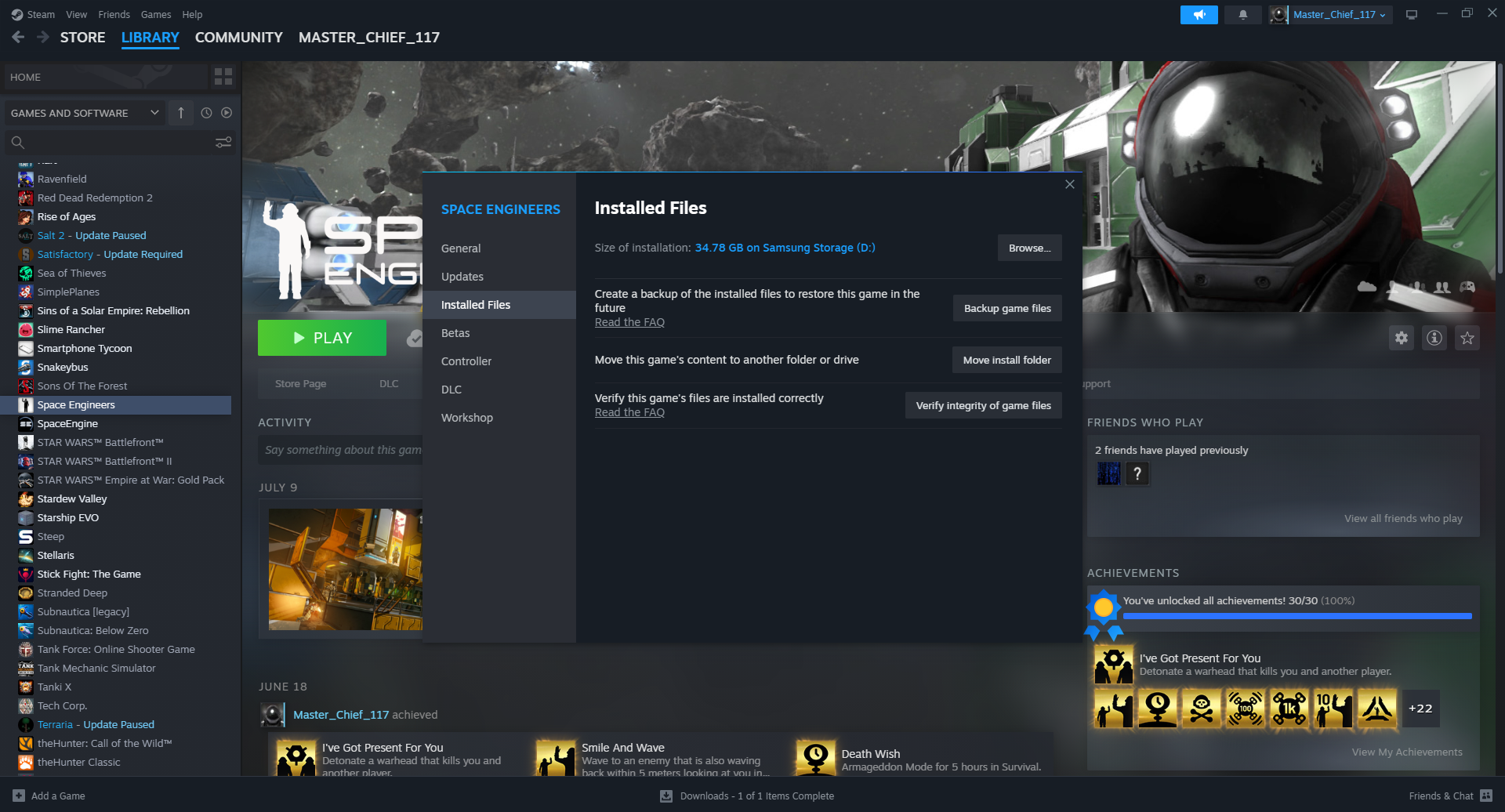Image resolution: width=1505 pixels, height=812 pixels.
Task: Go to the COMMUNITY tab
Action: pos(239,37)
